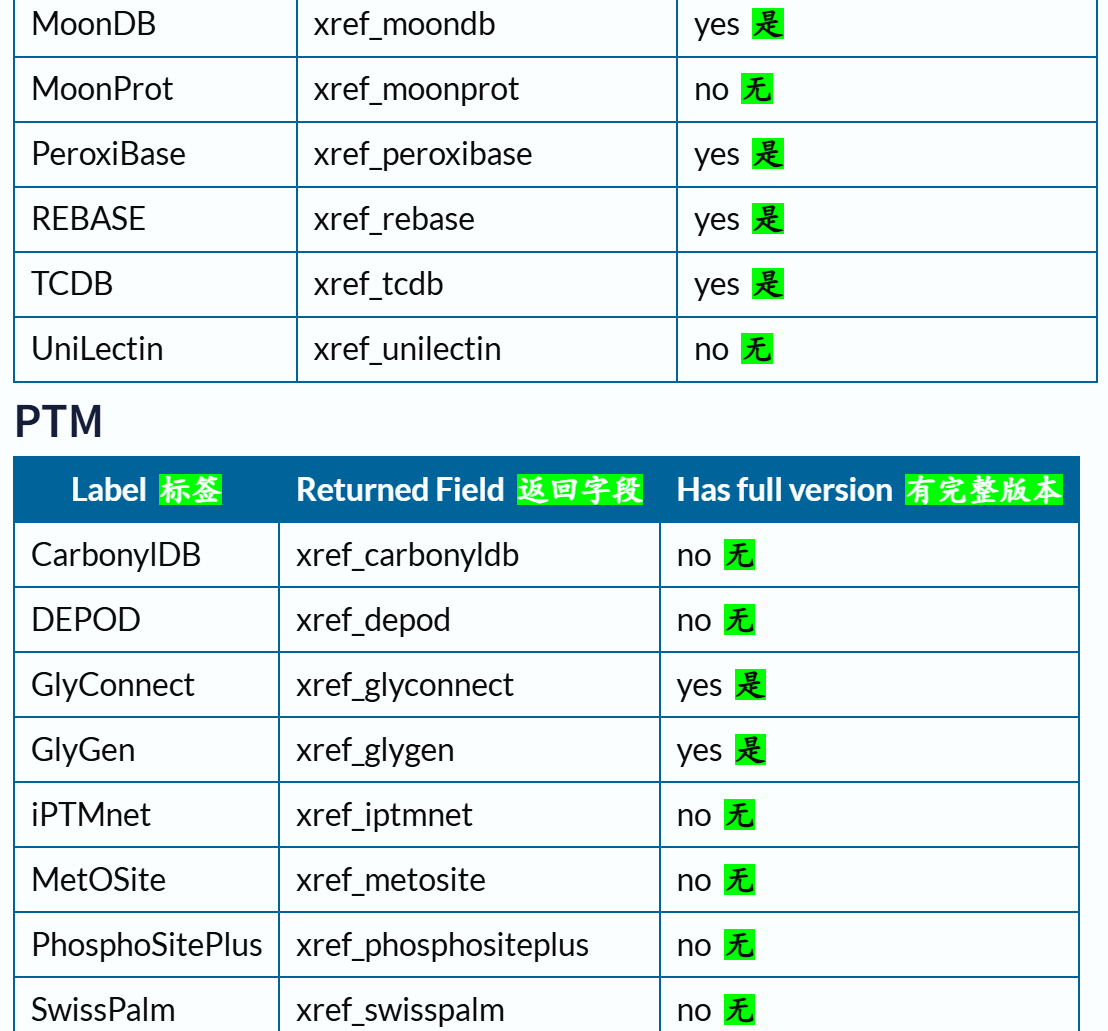Select the xref_depod field text
1108x1031 pixels.
pos(373,620)
